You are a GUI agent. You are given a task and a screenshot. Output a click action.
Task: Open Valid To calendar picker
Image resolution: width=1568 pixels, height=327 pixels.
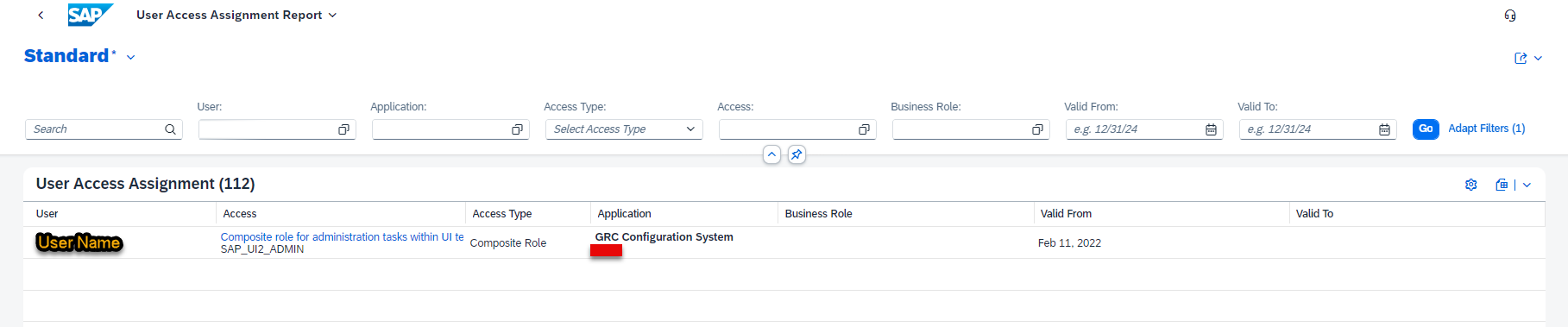1384,129
